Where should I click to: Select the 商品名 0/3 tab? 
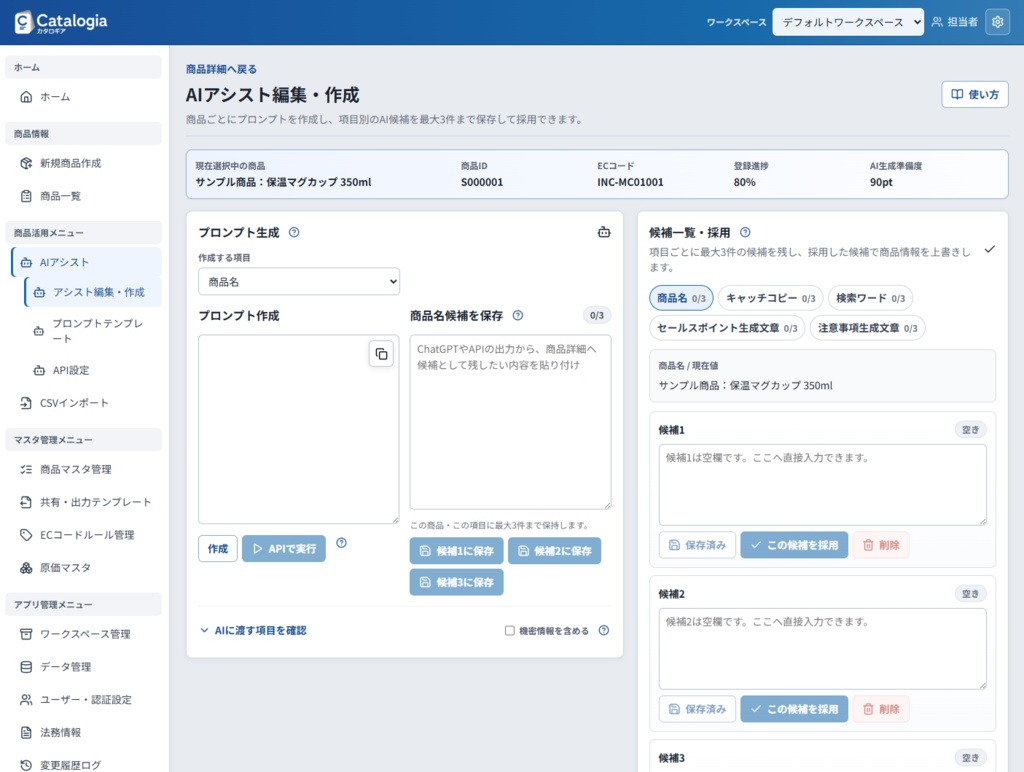pyautogui.click(x=681, y=298)
